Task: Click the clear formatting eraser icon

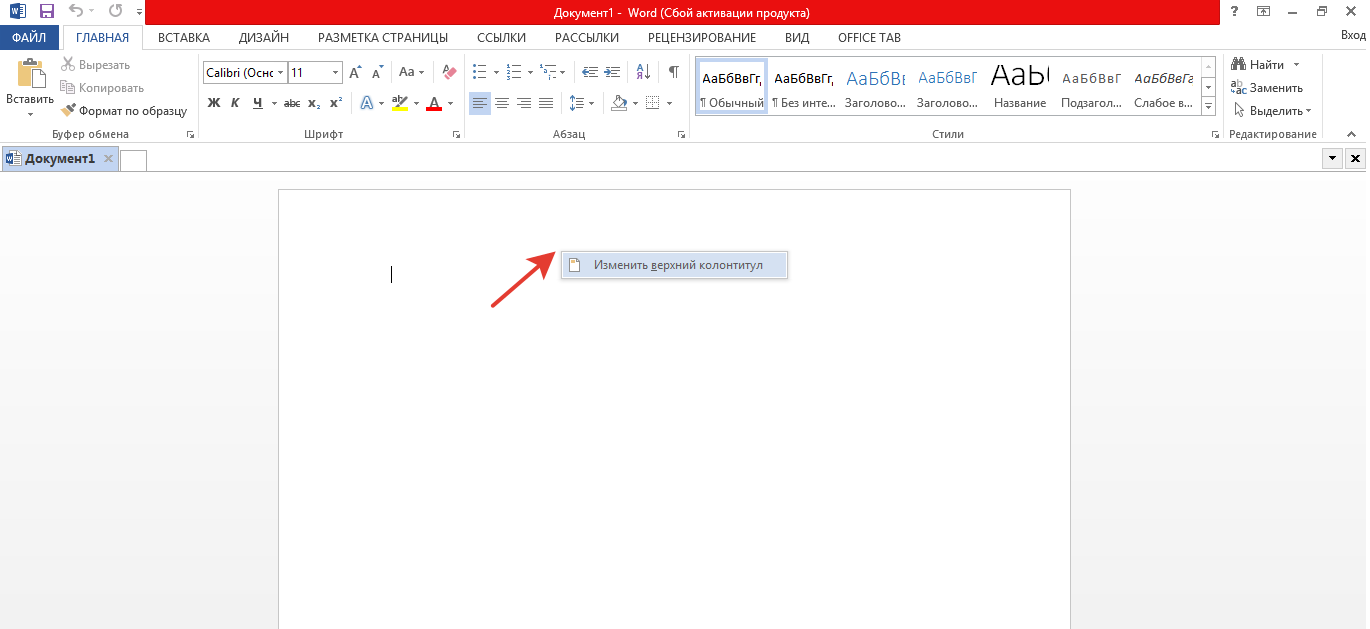Action: pos(449,72)
